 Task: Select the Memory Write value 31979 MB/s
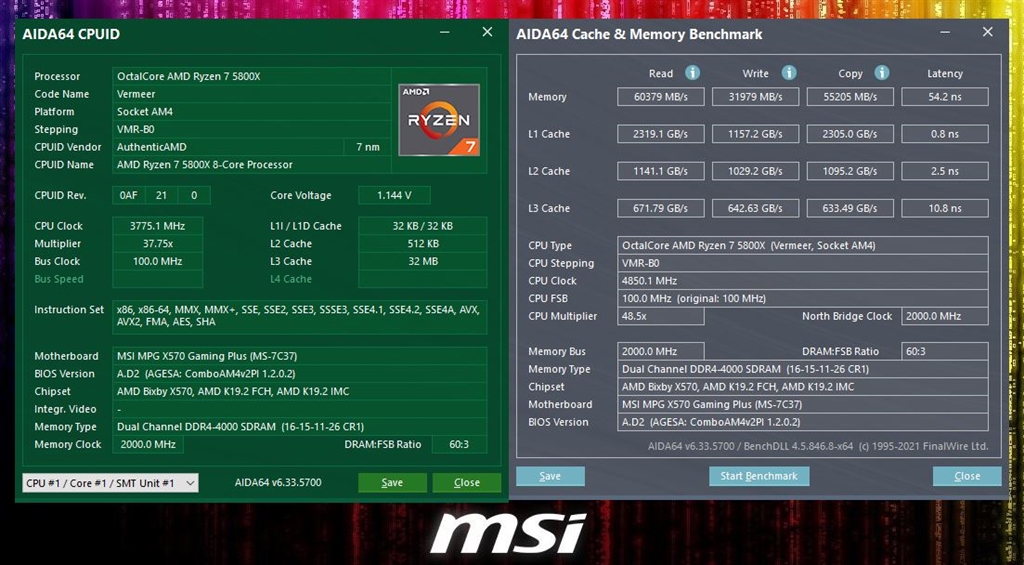(756, 97)
